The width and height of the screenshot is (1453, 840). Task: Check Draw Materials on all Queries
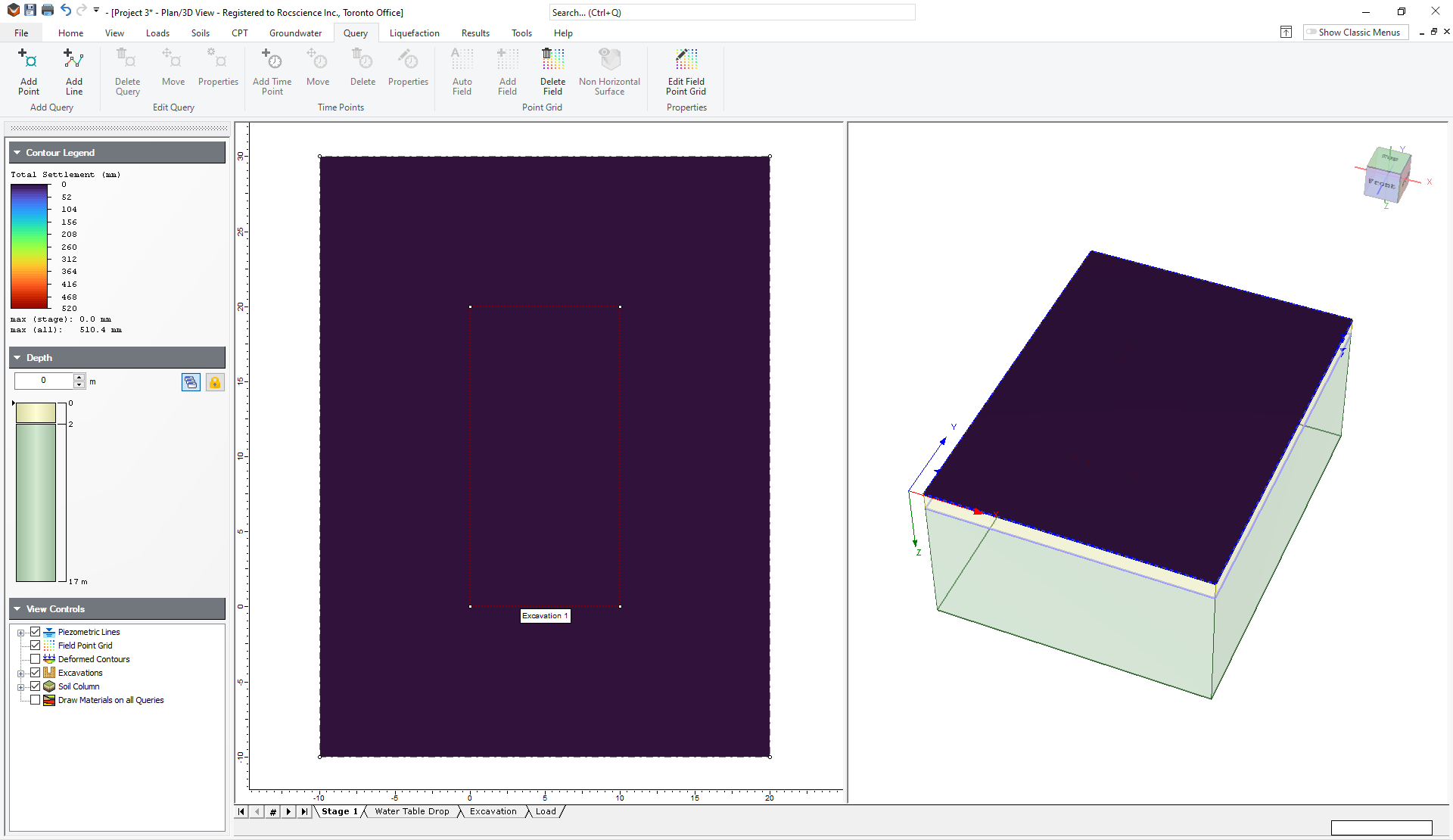tap(36, 699)
